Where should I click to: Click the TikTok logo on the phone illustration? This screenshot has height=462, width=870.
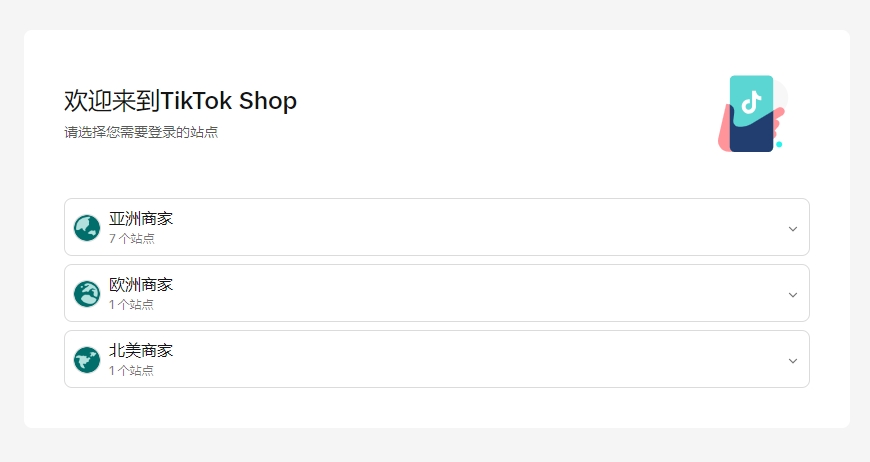[752, 101]
